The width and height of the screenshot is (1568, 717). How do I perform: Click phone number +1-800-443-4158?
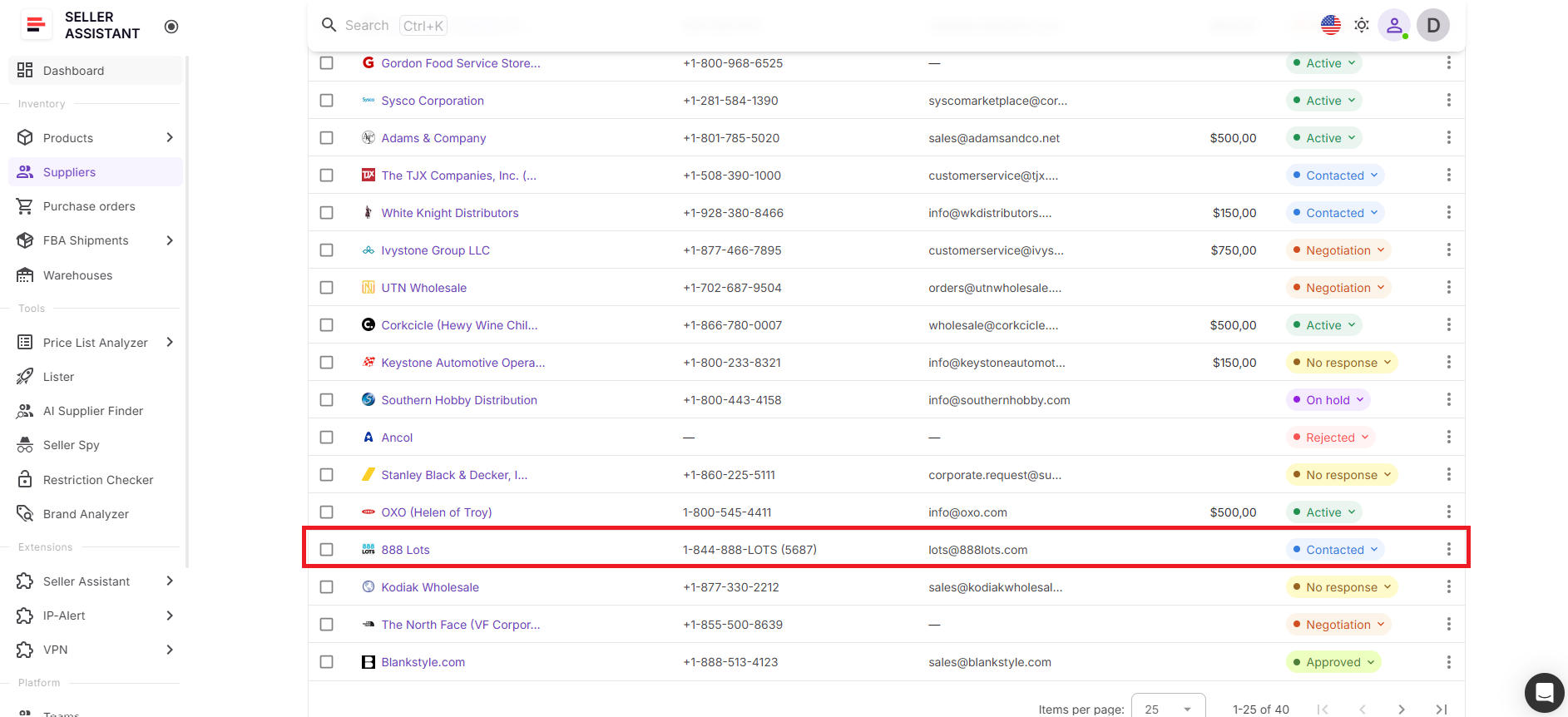coord(732,400)
